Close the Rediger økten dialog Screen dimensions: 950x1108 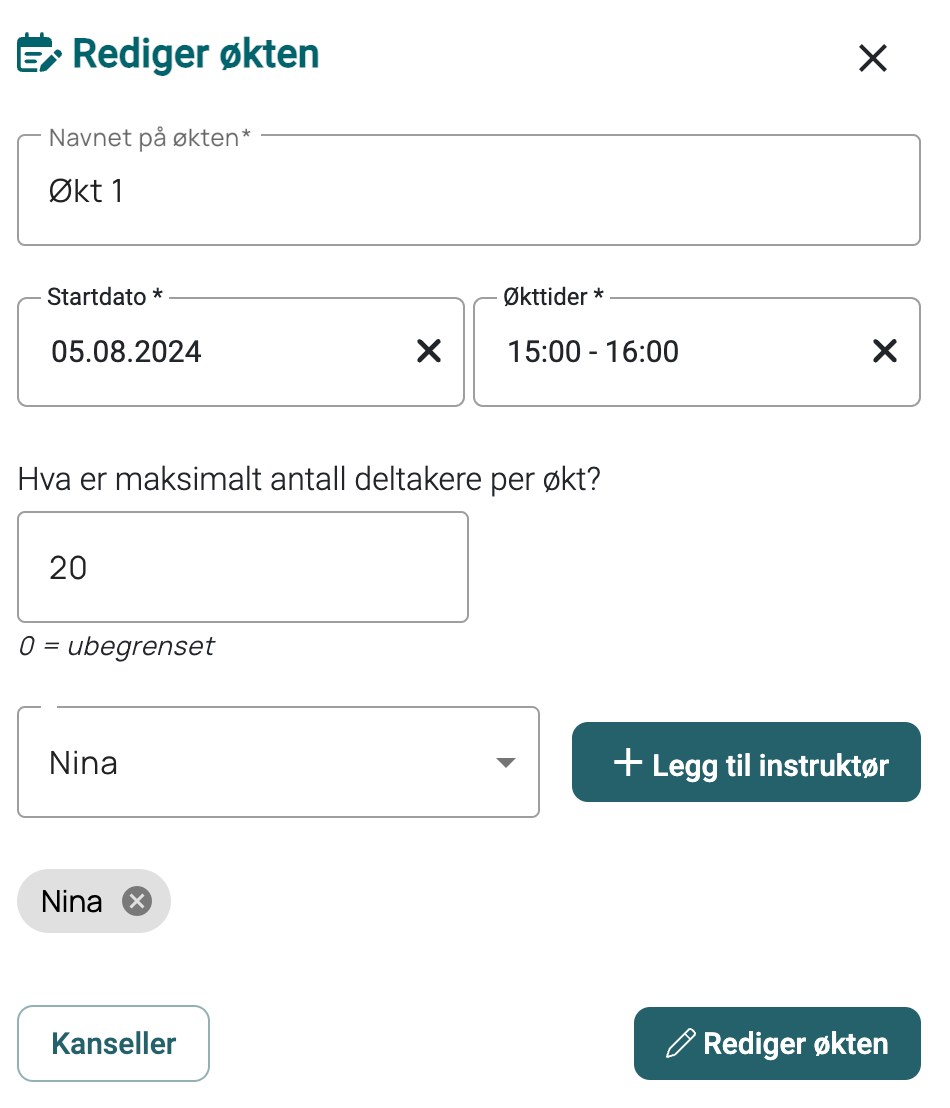pos(872,58)
